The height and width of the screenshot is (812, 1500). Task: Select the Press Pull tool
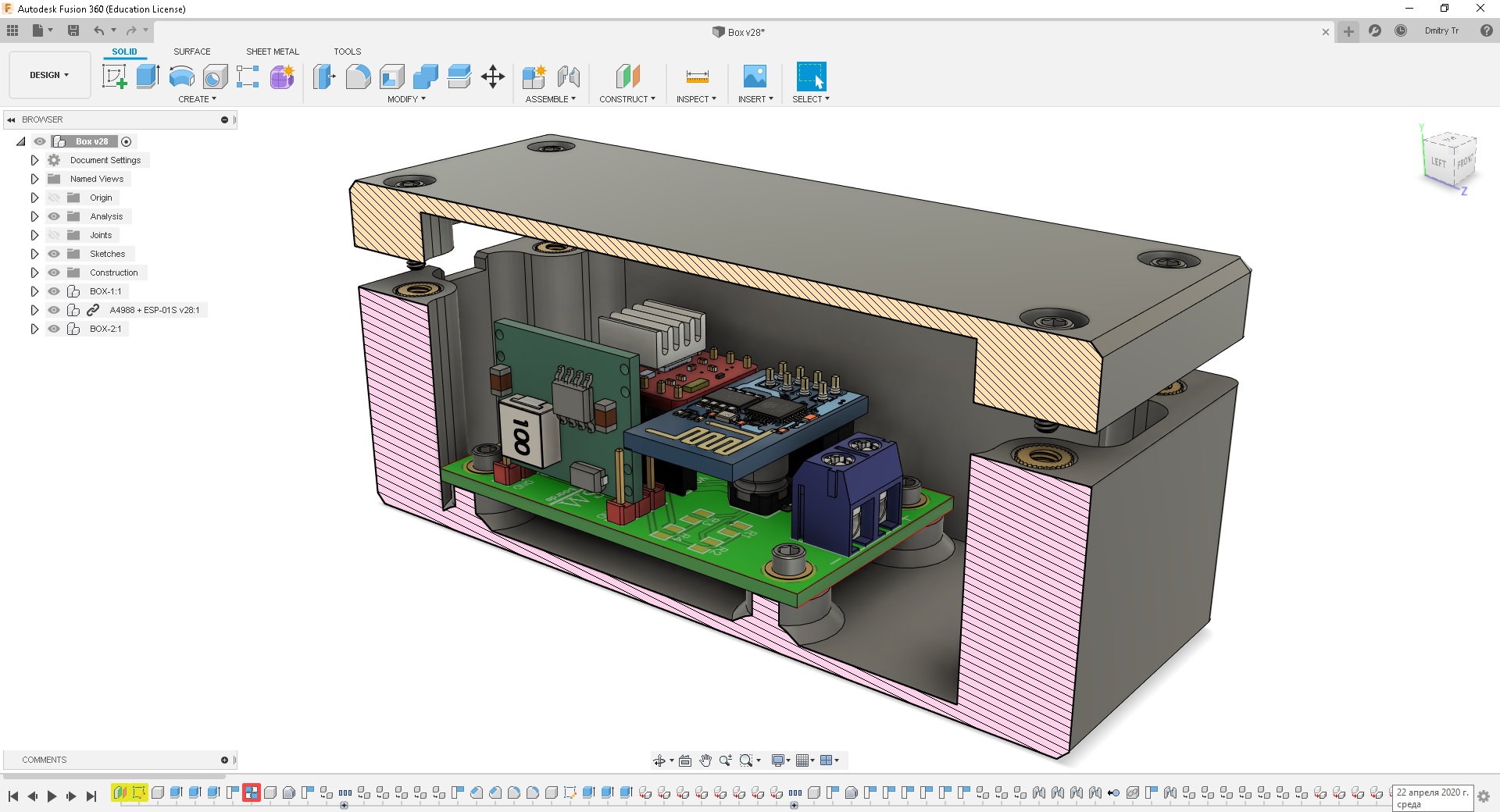pos(324,77)
